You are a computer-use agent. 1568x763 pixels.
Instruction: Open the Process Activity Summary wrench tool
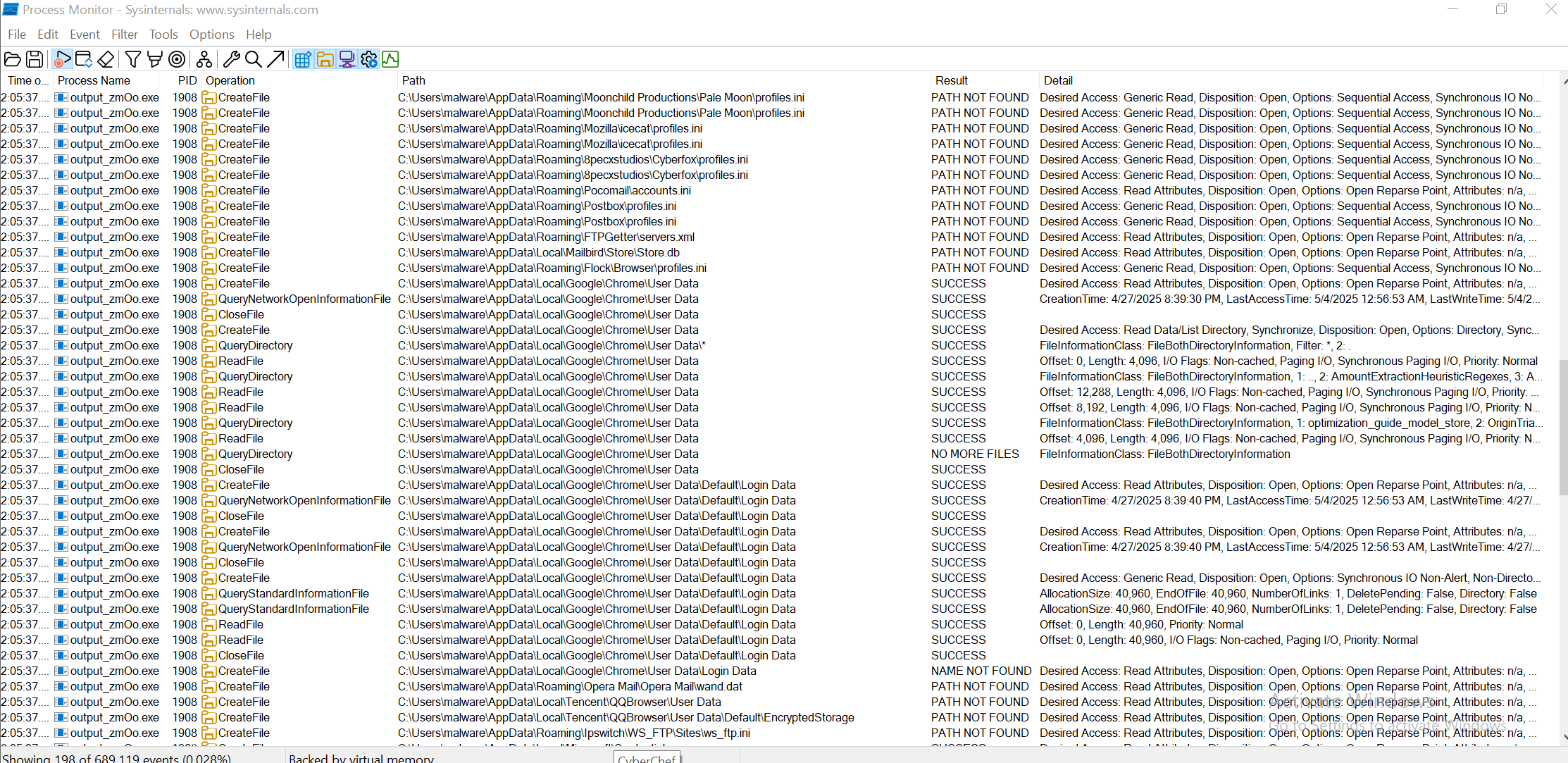coord(231,59)
